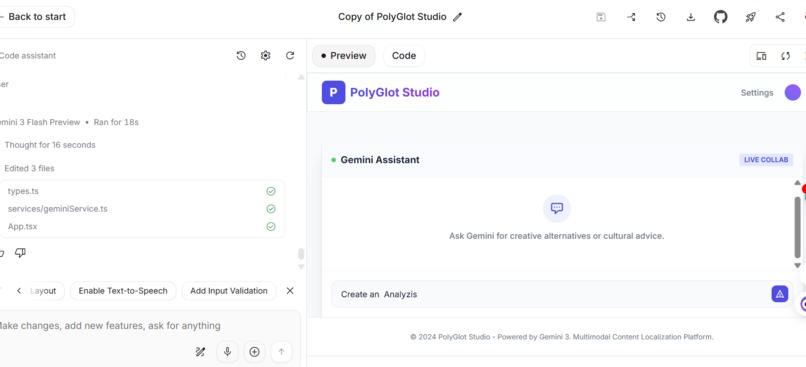The height and width of the screenshot is (367, 806).
Task: Click the 'Code assistant' panel label
Action: point(28,56)
